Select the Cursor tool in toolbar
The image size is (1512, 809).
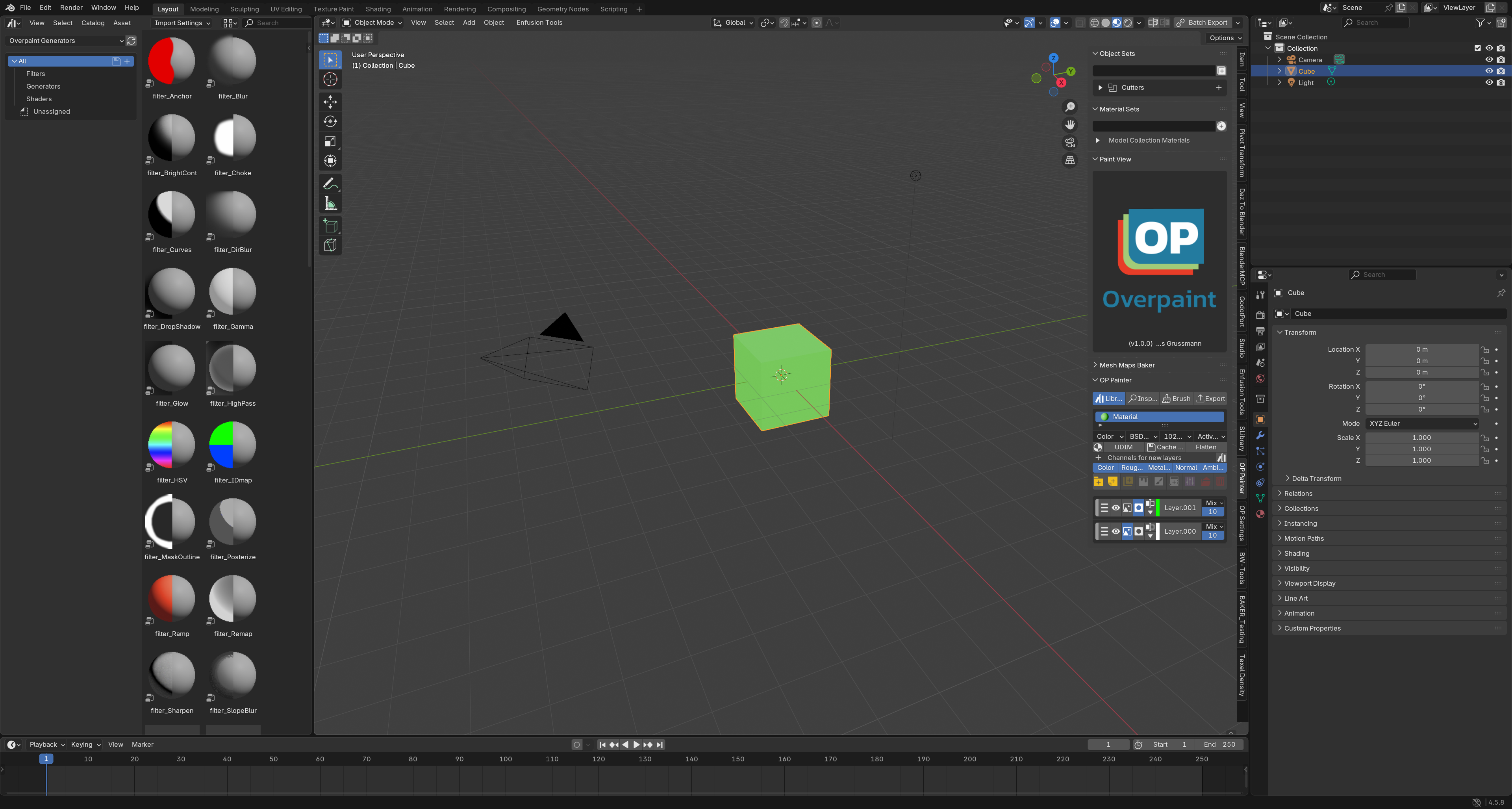click(330, 79)
